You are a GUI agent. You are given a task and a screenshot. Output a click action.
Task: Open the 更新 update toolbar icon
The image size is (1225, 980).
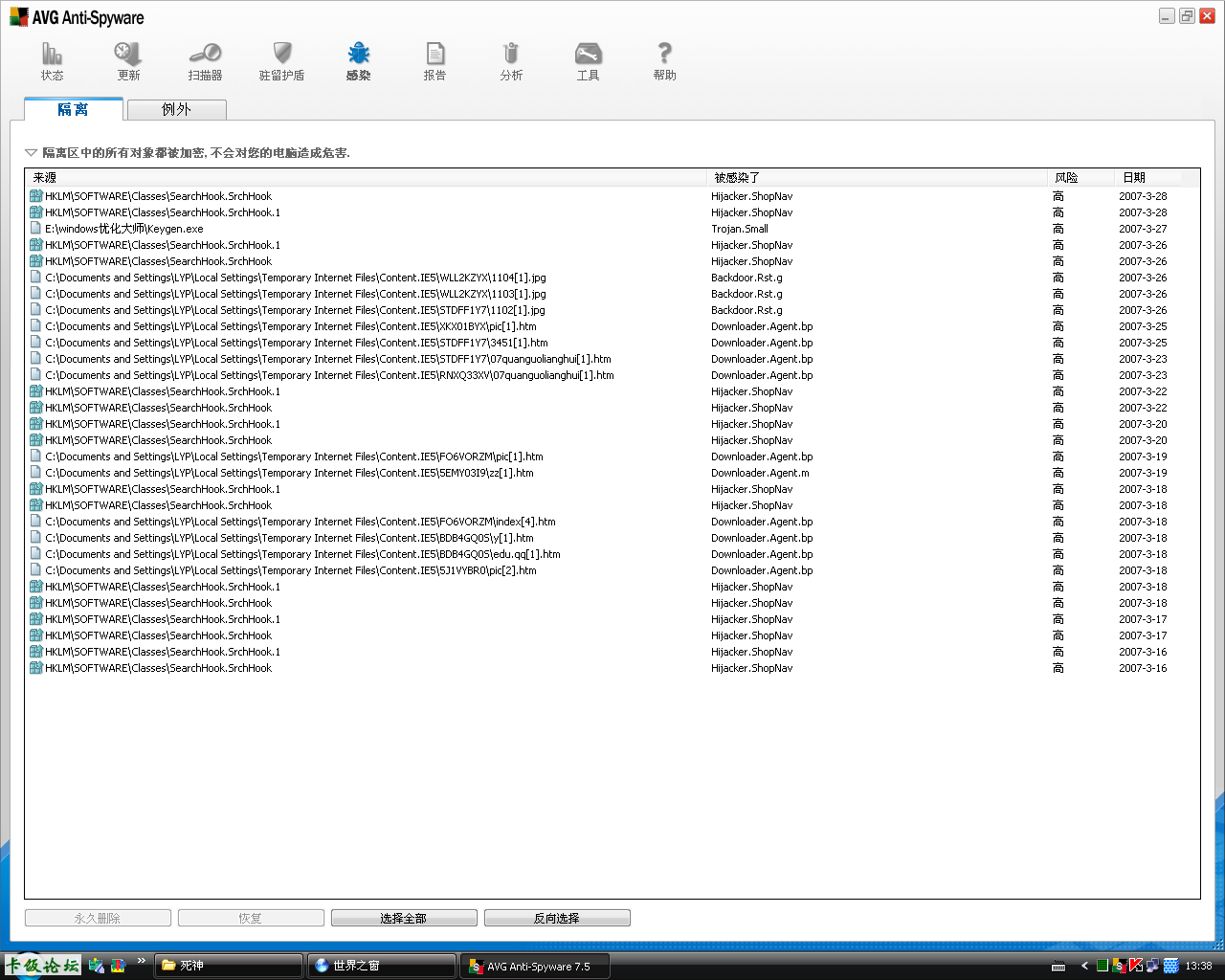click(x=128, y=60)
